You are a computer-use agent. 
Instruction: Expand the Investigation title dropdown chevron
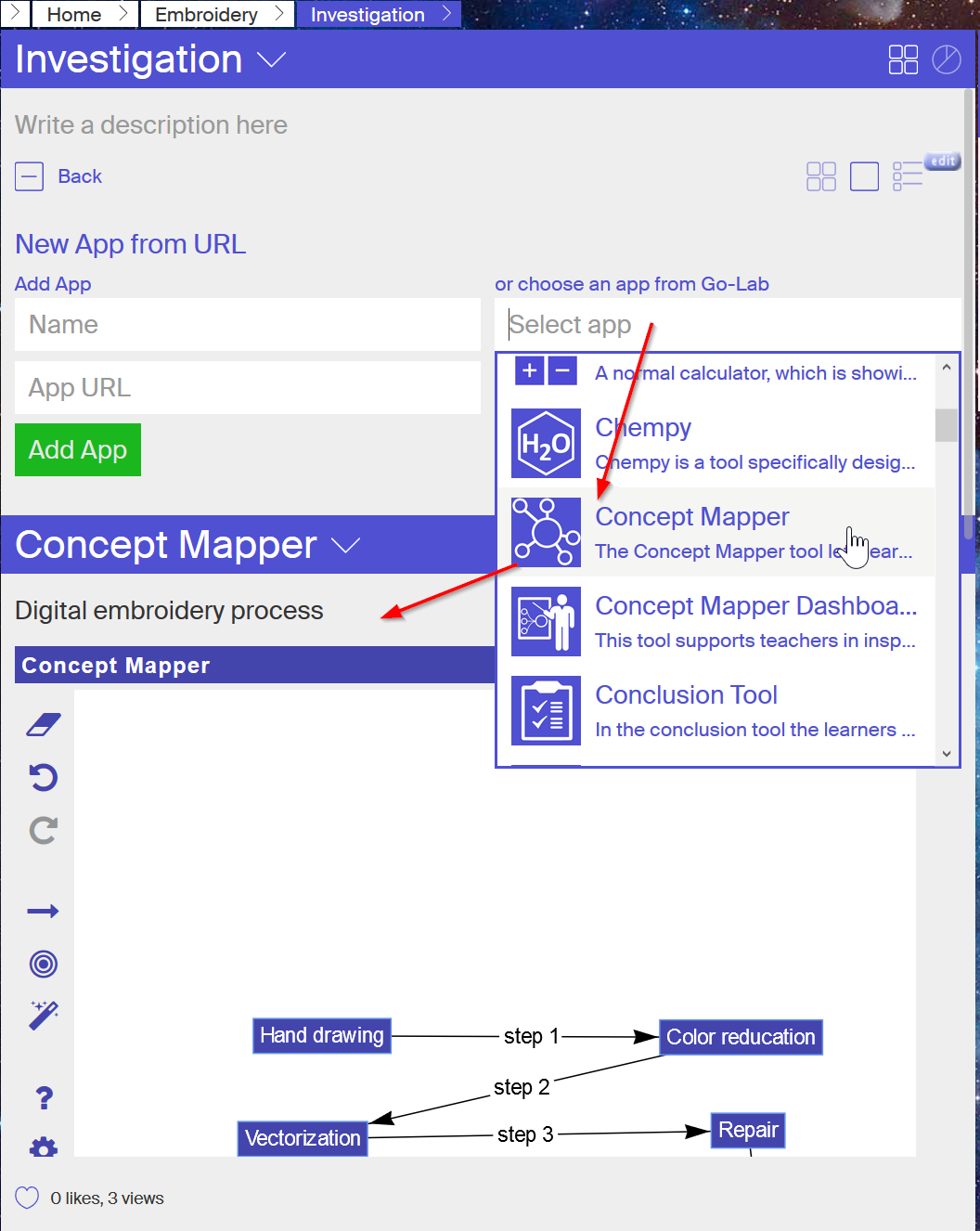[271, 60]
